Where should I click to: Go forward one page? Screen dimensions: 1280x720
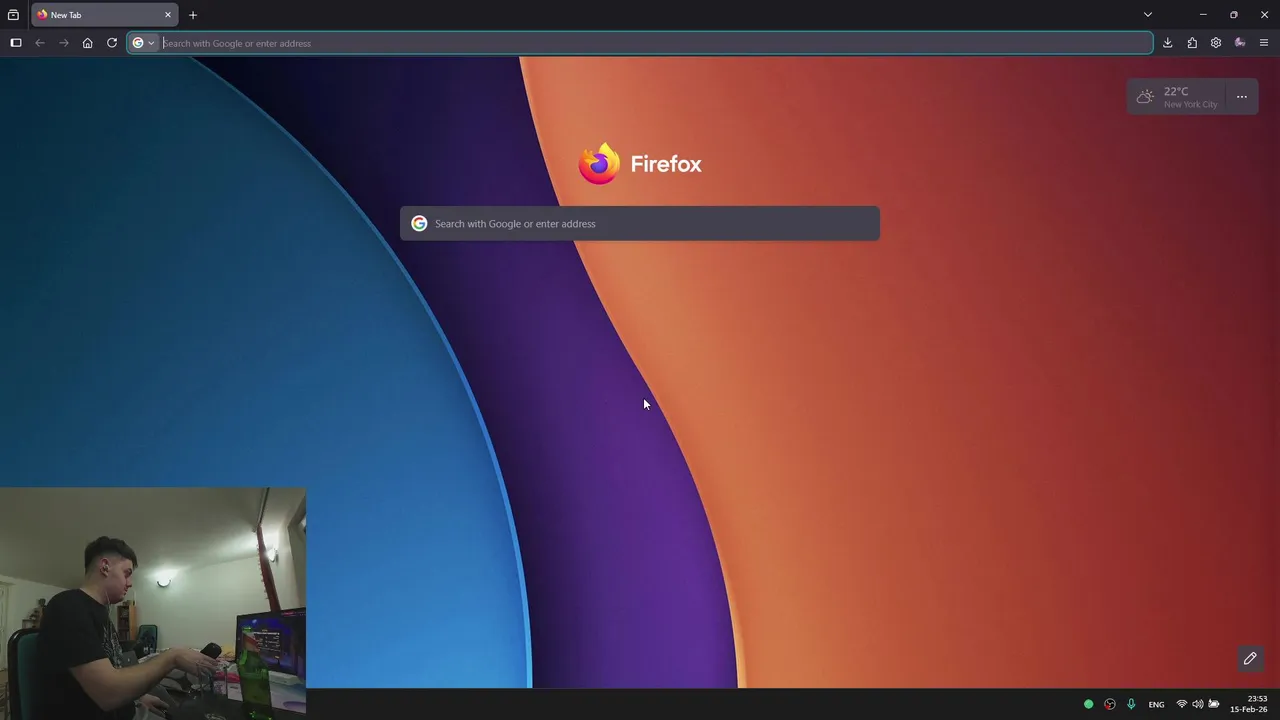click(64, 43)
